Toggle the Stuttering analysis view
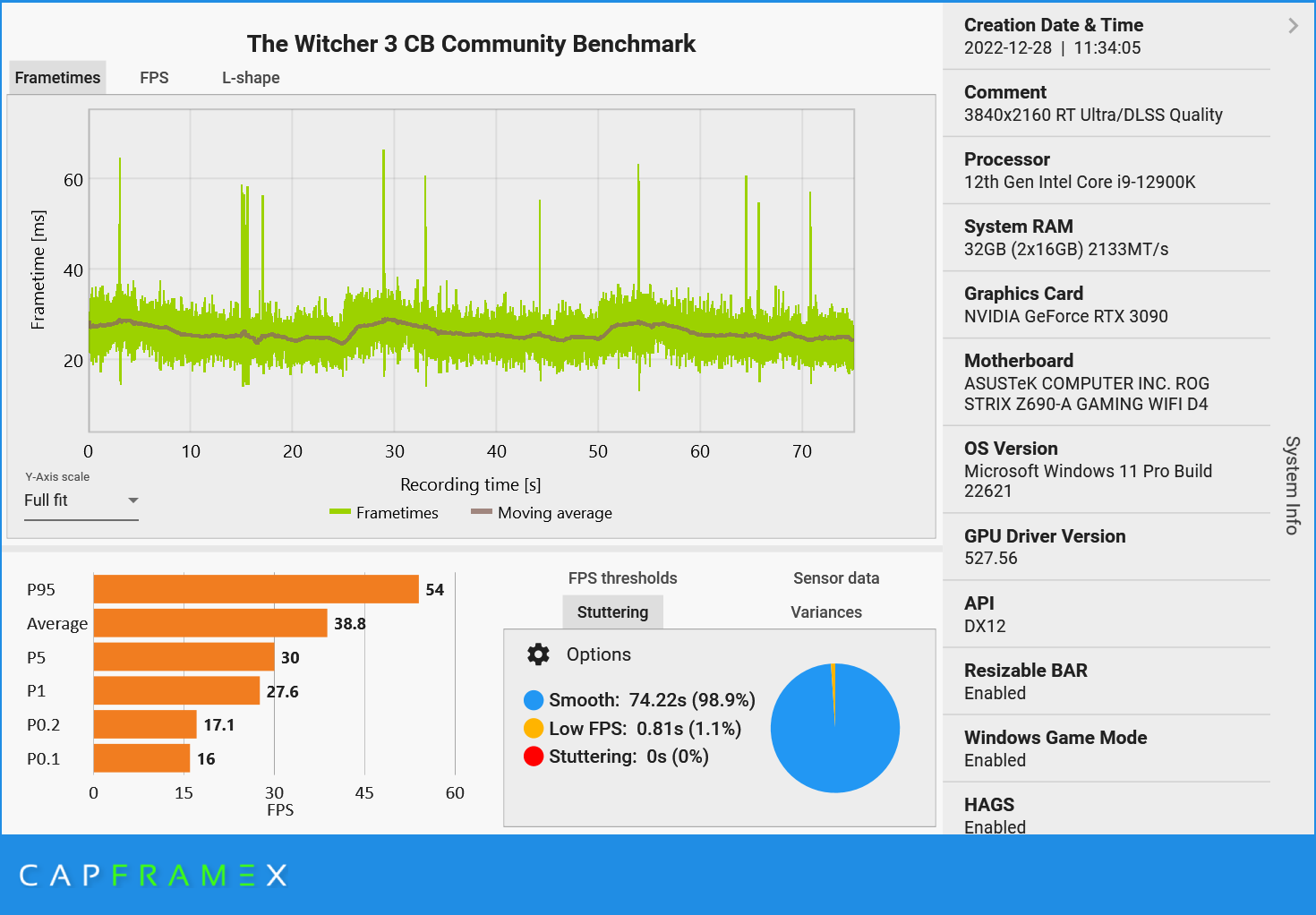This screenshot has width=1316, height=915. point(612,611)
